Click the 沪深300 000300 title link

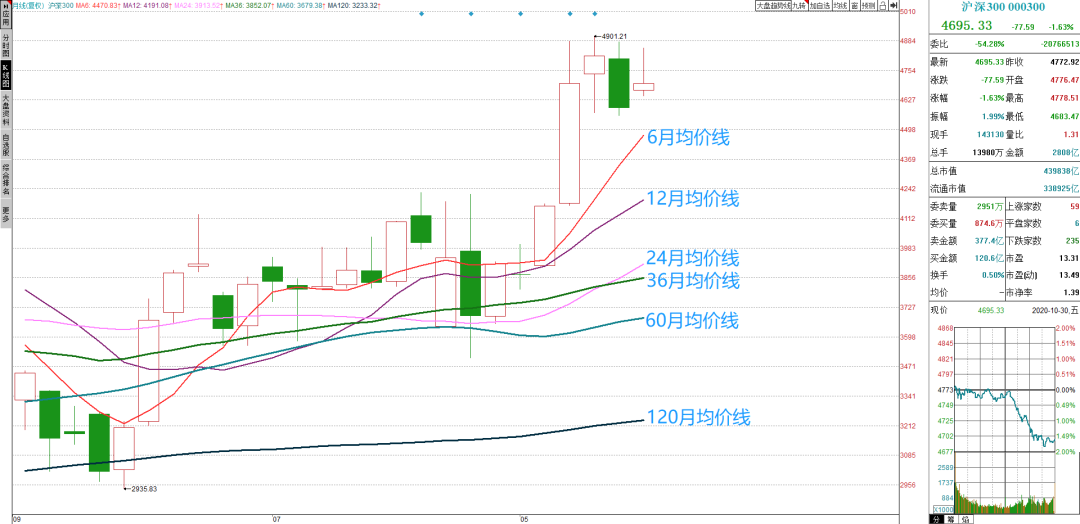1003,7
